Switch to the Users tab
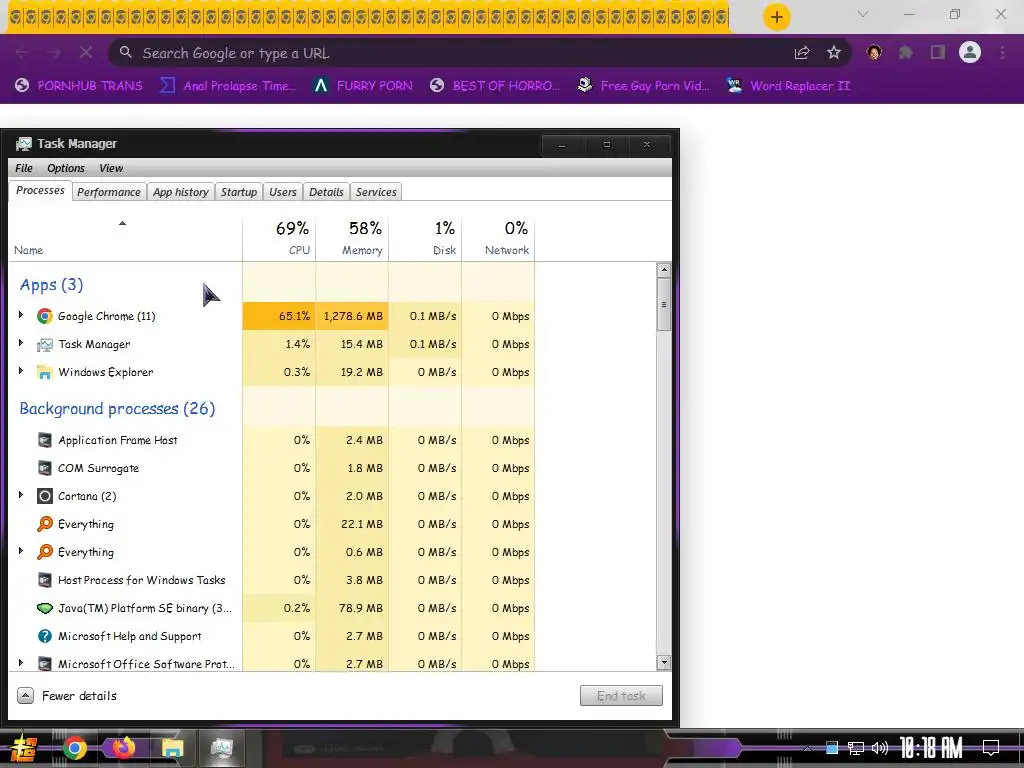 [x=283, y=192]
